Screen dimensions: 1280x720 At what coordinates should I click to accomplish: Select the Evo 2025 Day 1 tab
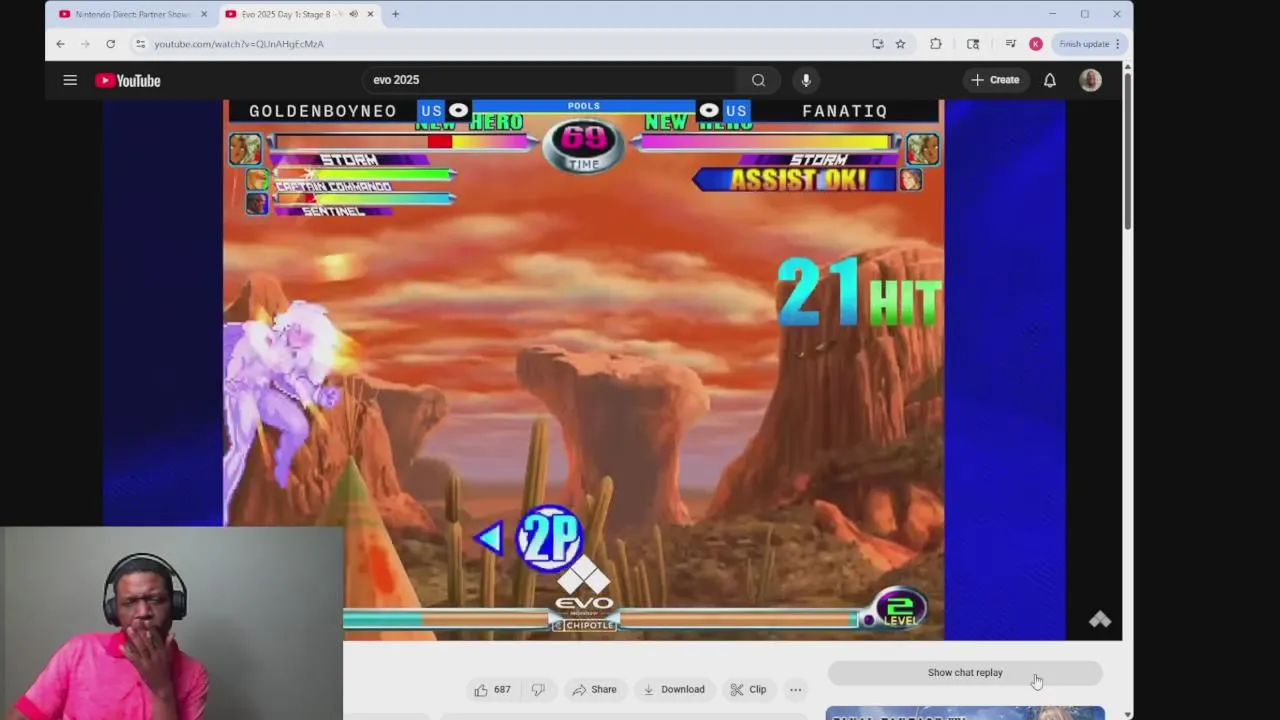[x=290, y=14]
